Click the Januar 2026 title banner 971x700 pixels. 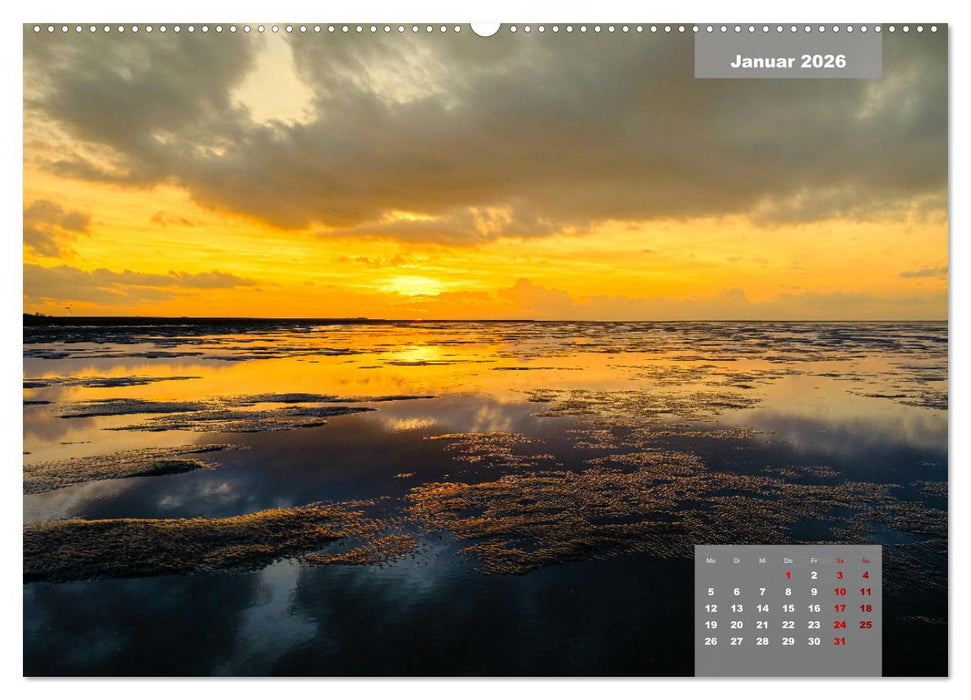pyautogui.click(x=789, y=61)
